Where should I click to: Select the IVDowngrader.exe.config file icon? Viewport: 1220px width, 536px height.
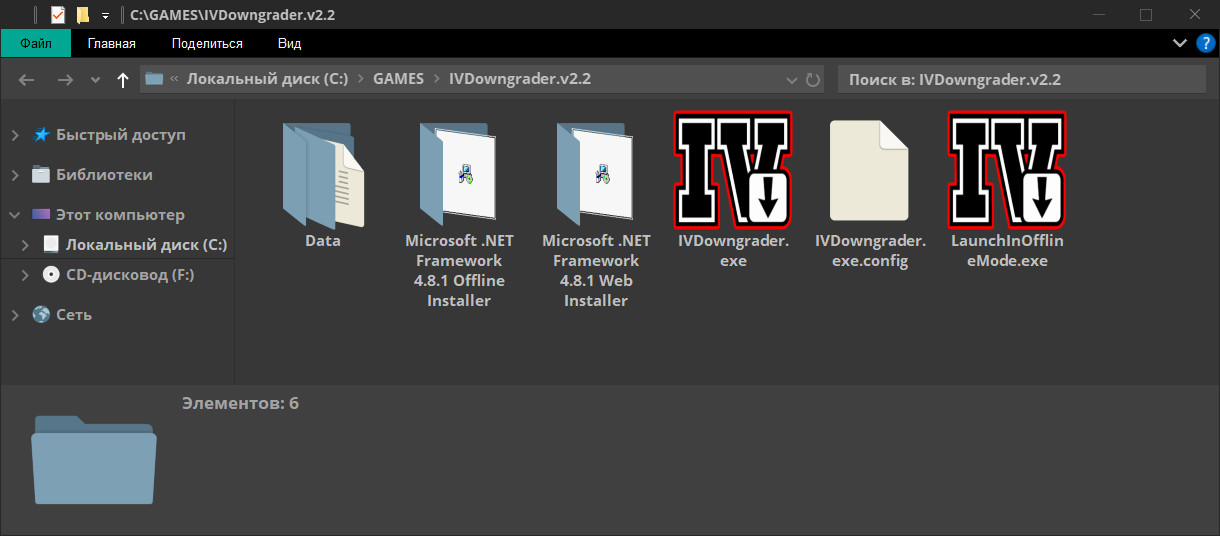click(x=869, y=170)
